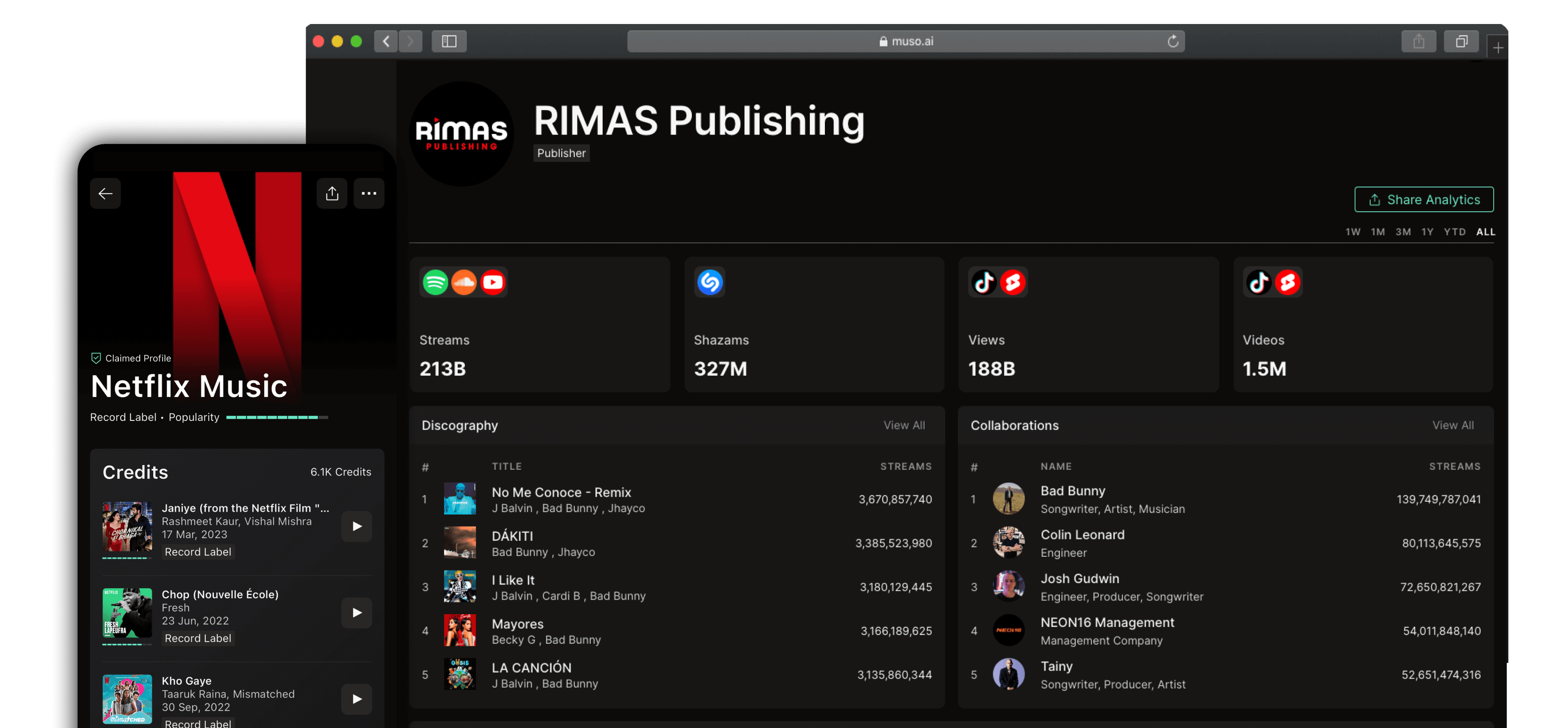The width and height of the screenshot is (1568, 728).
Task: Click the Kho Gaye credit cover art
Action: [127, 699]
